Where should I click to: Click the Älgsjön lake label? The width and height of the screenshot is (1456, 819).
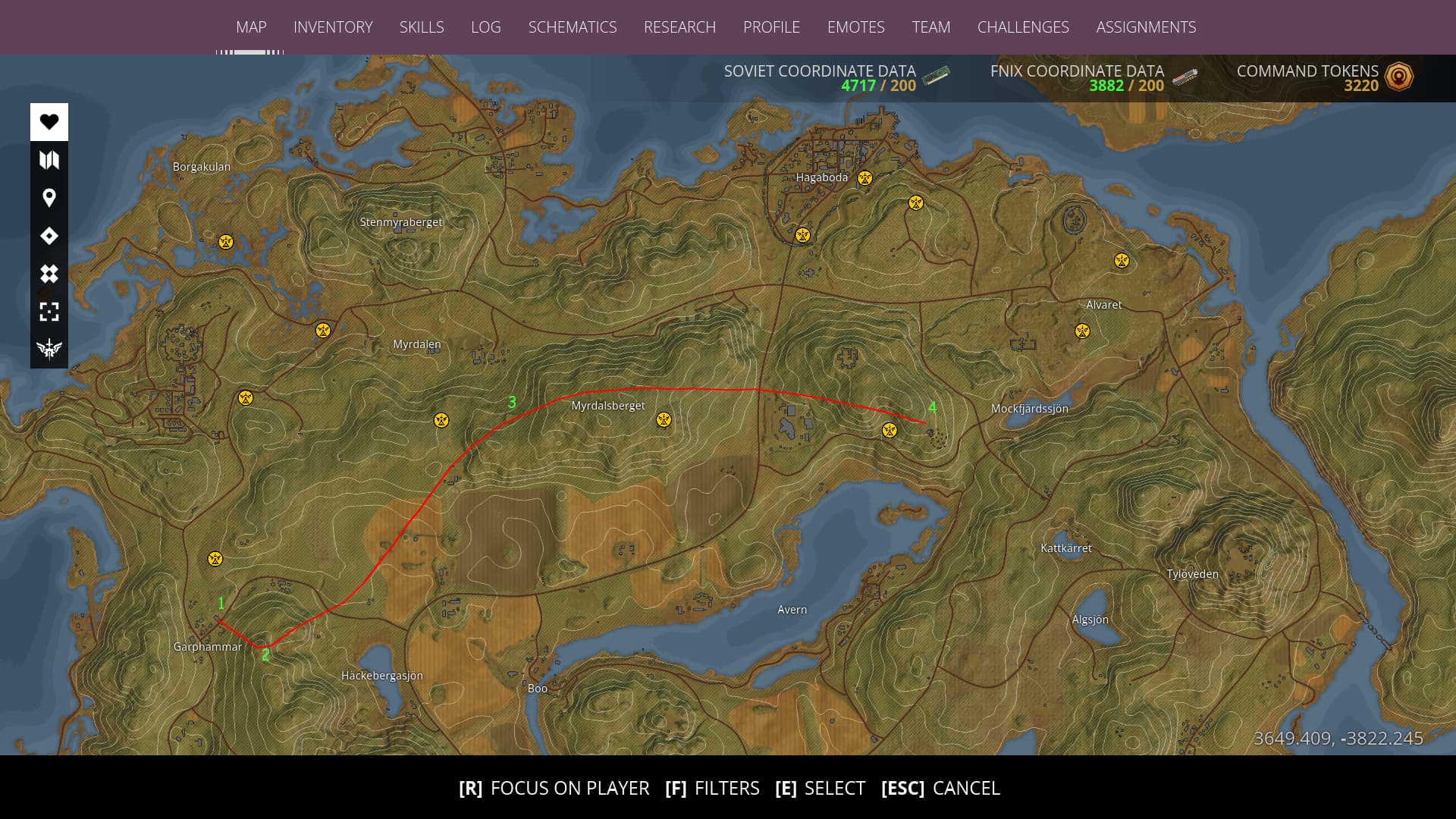click(1090, 620)
